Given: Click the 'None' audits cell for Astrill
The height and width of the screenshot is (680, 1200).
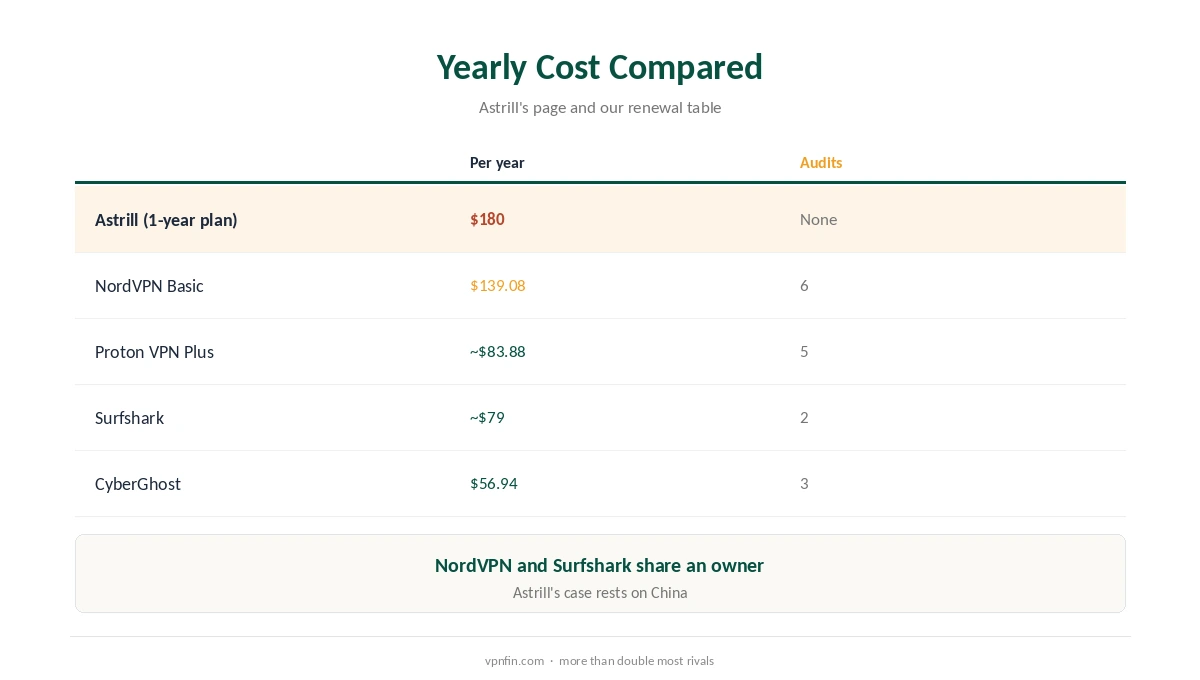Looking at the screenshot, I should [818, 219].
